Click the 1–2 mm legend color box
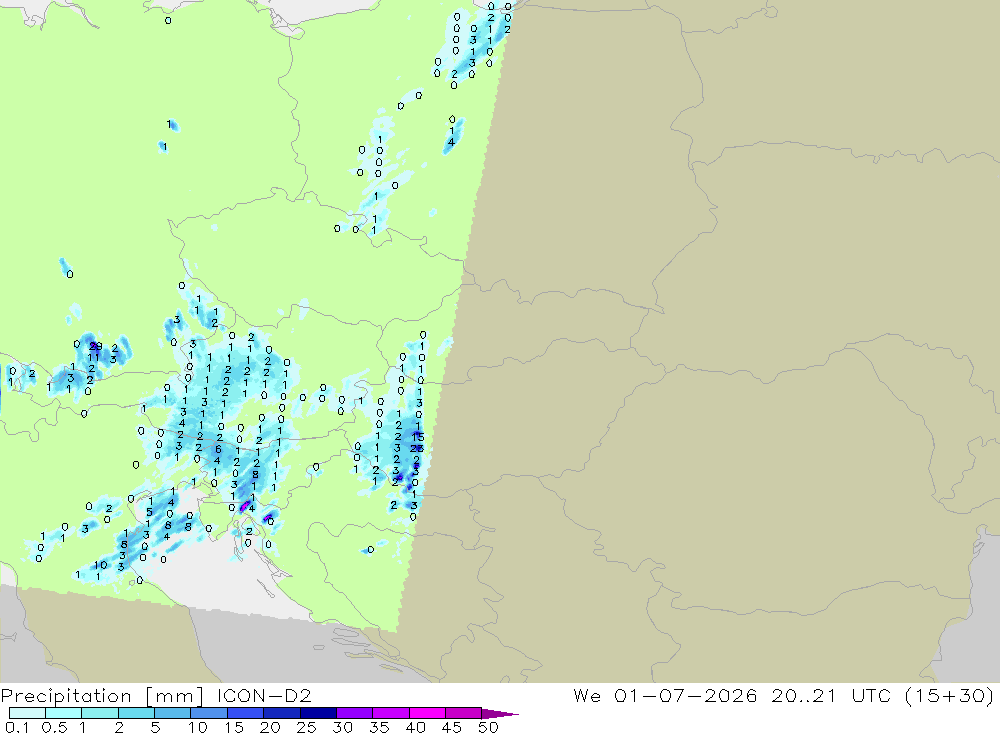Image resolution: width=1000 pixels, height=733 pixels. click(x=100, y=713)
